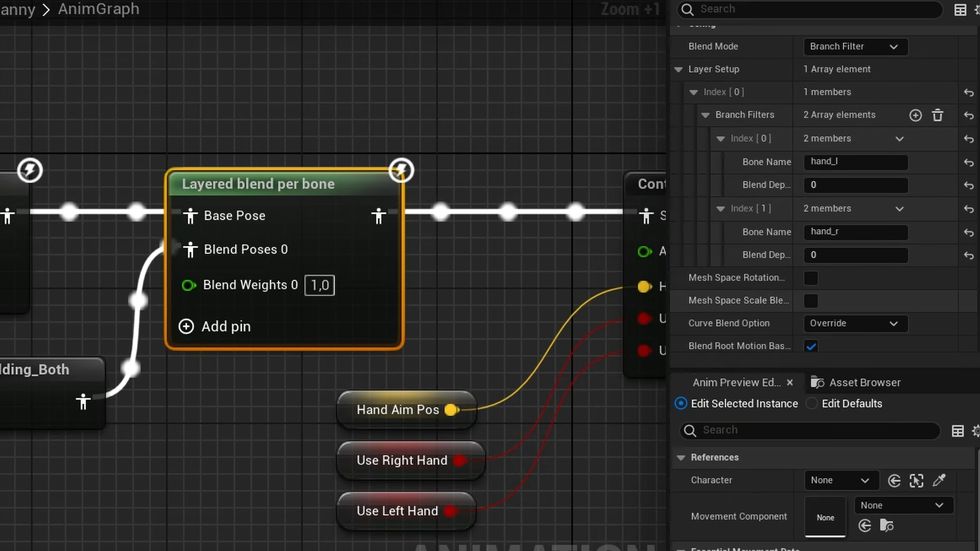Image resolution: width=980 pixels, height=551 pixels.
Task: Click the Add pin plus icon
Action: pos(186,326)
